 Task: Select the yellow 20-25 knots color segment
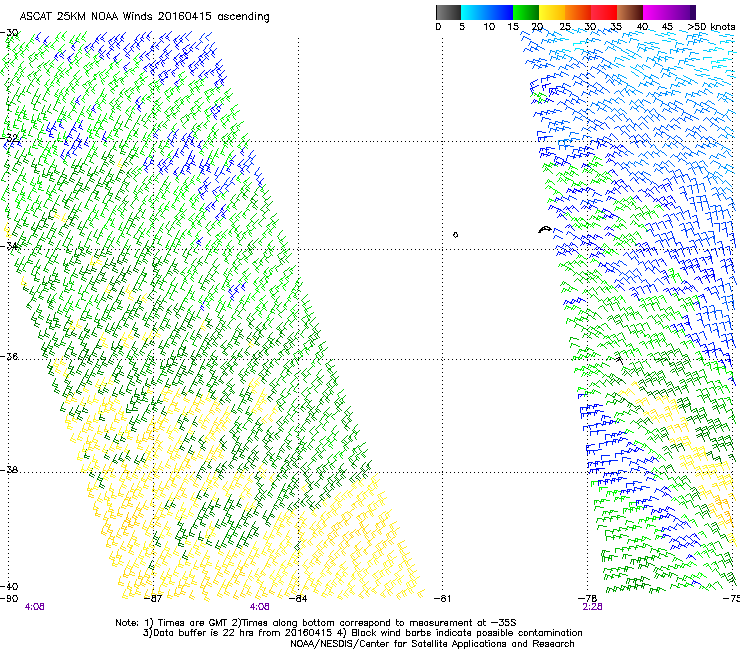552,12
